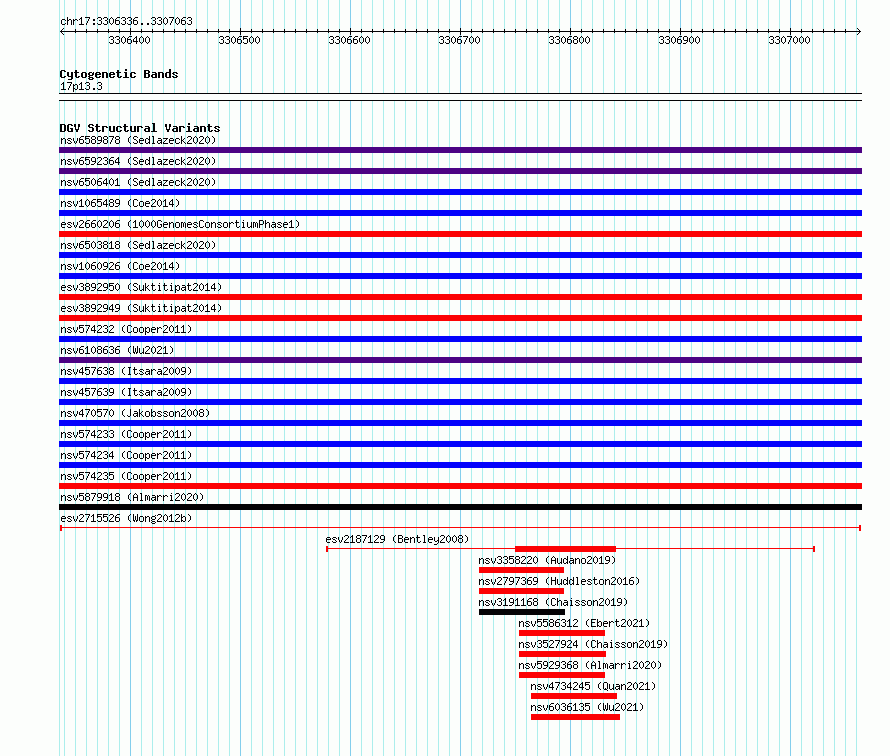Click the blue bar under nsv1065489
890x756 pixels.
pos(460,213)
